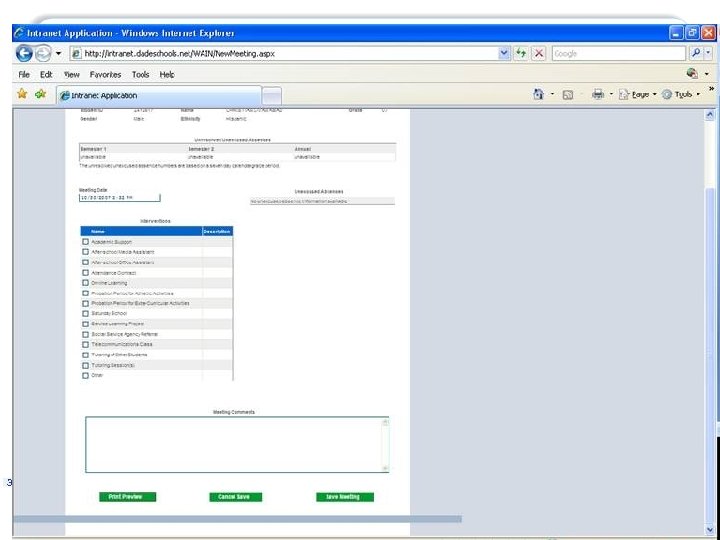Go back with the browser Back arrow
This screenshot has height=540, width=720.
point(24,54)
